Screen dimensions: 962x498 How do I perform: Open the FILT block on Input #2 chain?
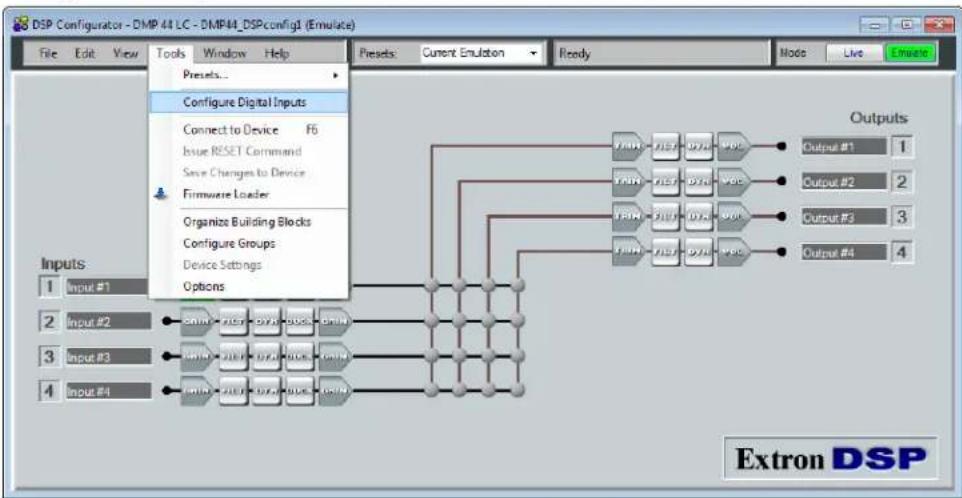tap(233, 321)
